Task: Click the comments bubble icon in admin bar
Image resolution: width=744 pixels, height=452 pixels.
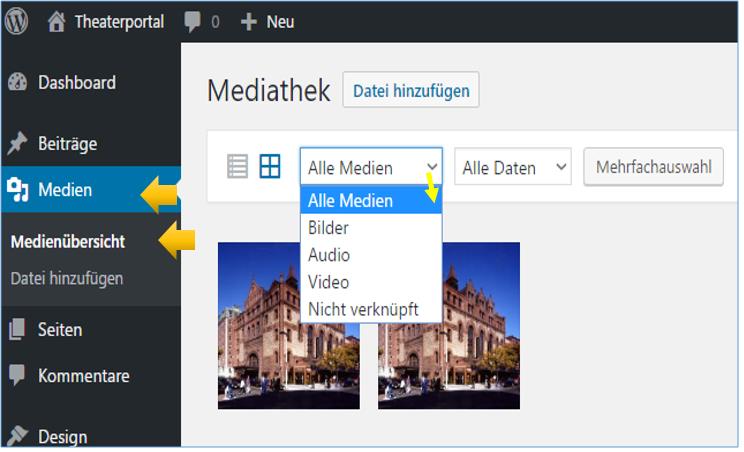Action: pyautogui.click(x=192, y=22)
